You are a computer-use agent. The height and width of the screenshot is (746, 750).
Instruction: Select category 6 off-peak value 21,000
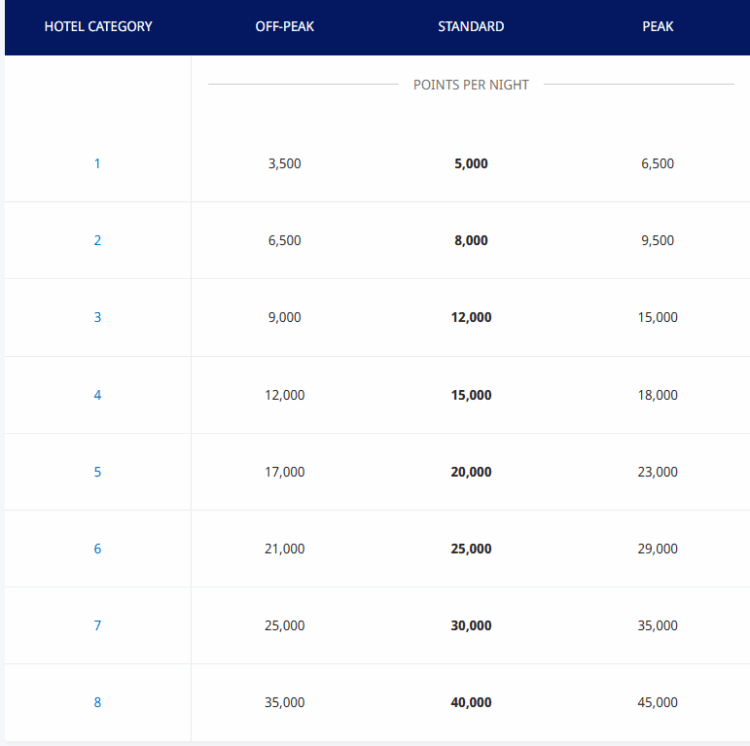coord(285,549)
